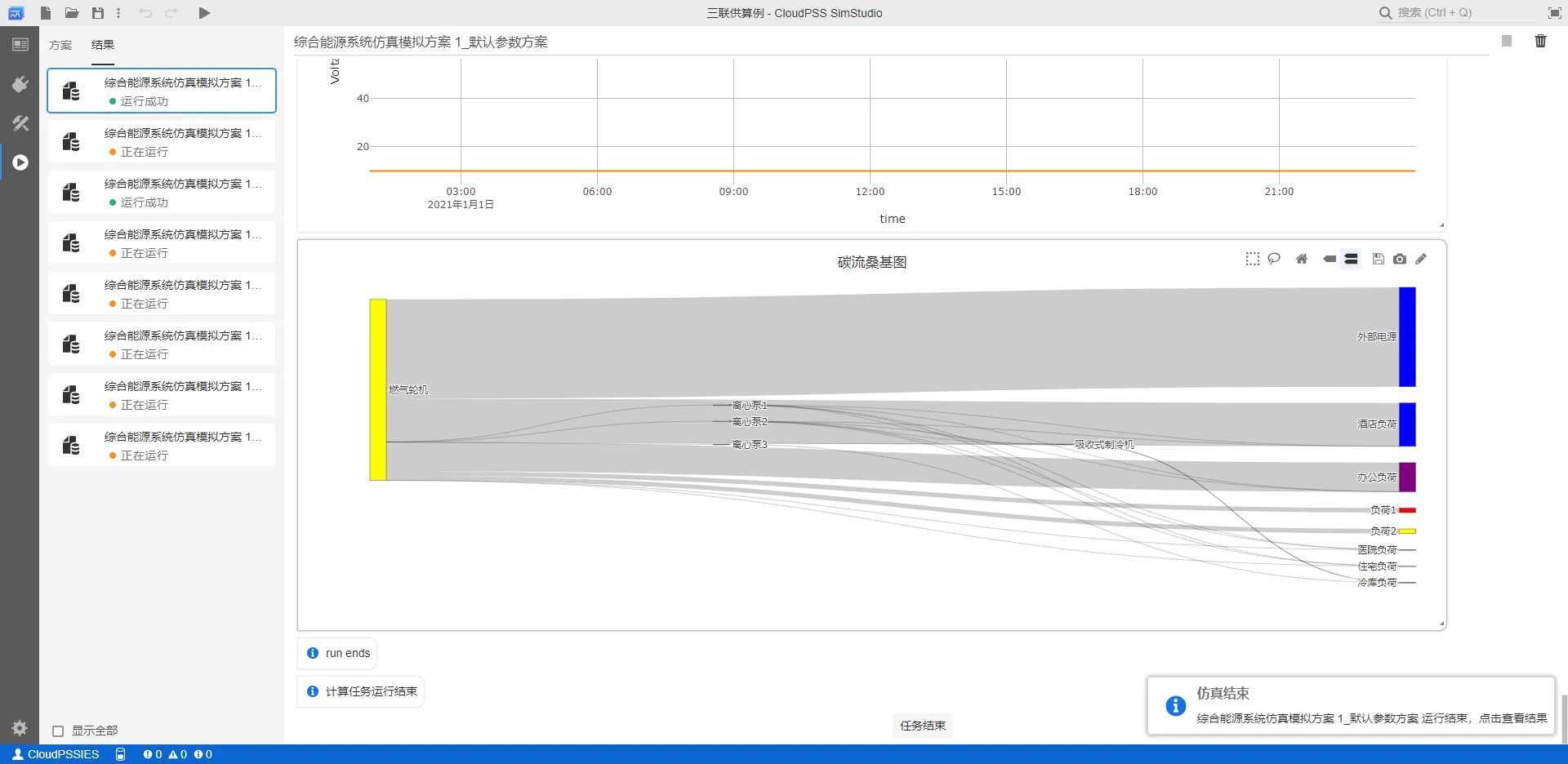Select the last result entry in the list

[x=162, y=445]
